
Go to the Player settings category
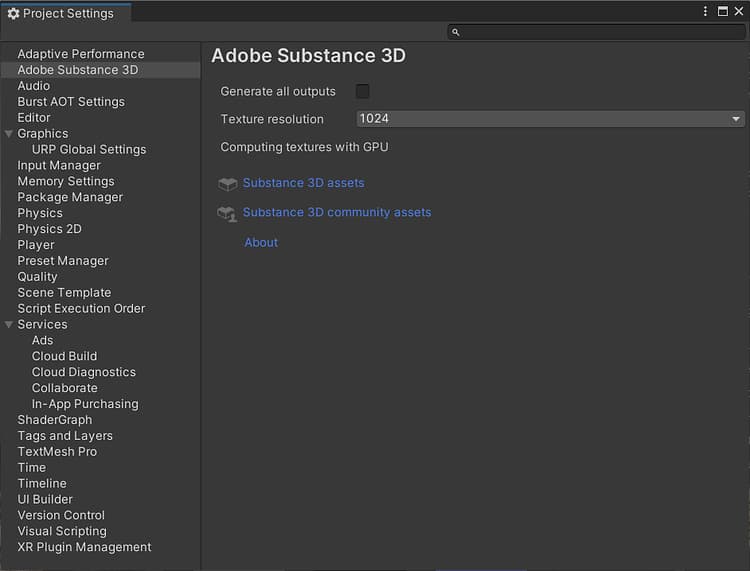pyautogui.click(x=36, y=245)
